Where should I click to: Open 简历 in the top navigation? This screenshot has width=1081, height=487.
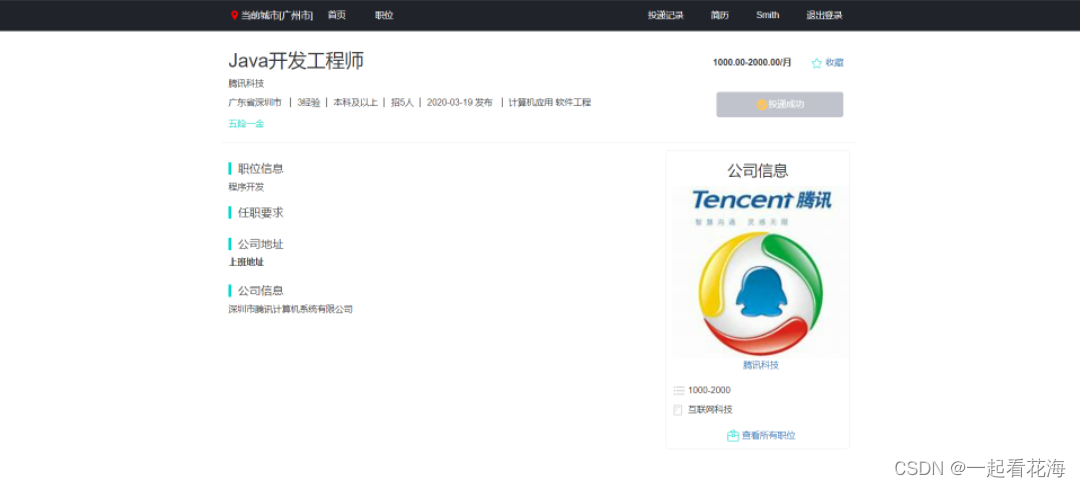click(720, 15)
